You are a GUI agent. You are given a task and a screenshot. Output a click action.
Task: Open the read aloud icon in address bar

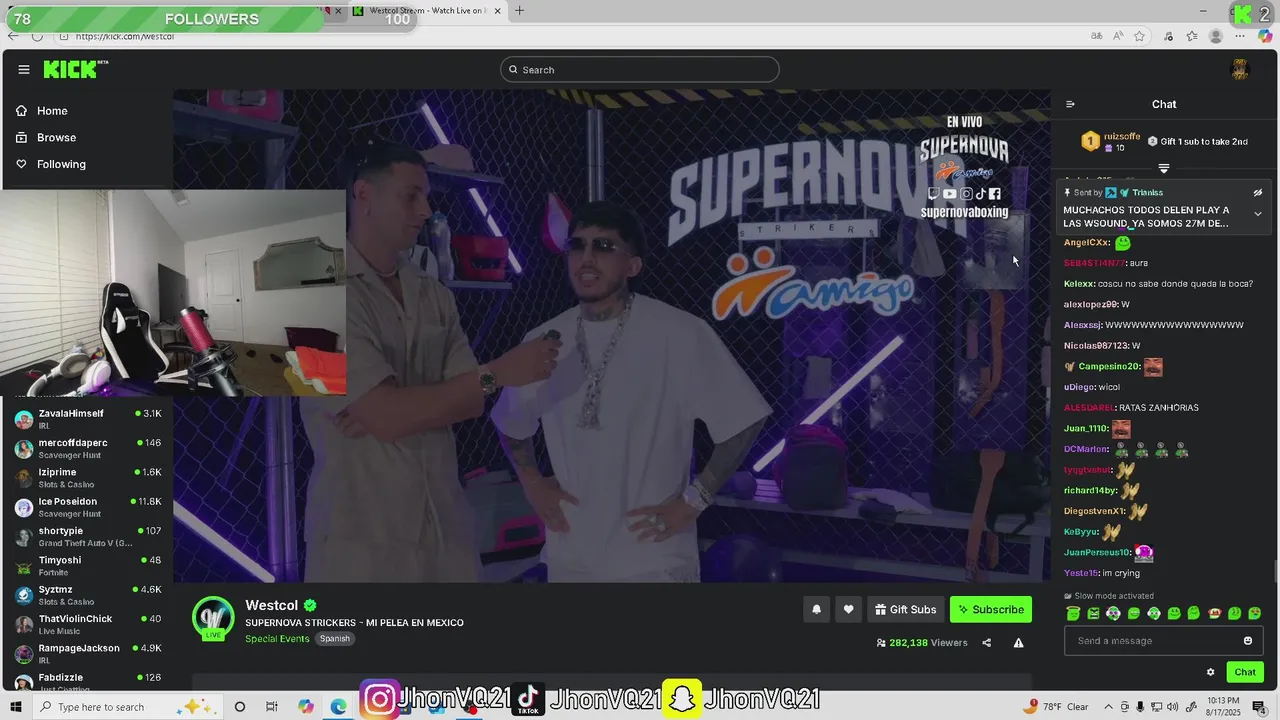pyautogui.click(x=1119, y=36)
